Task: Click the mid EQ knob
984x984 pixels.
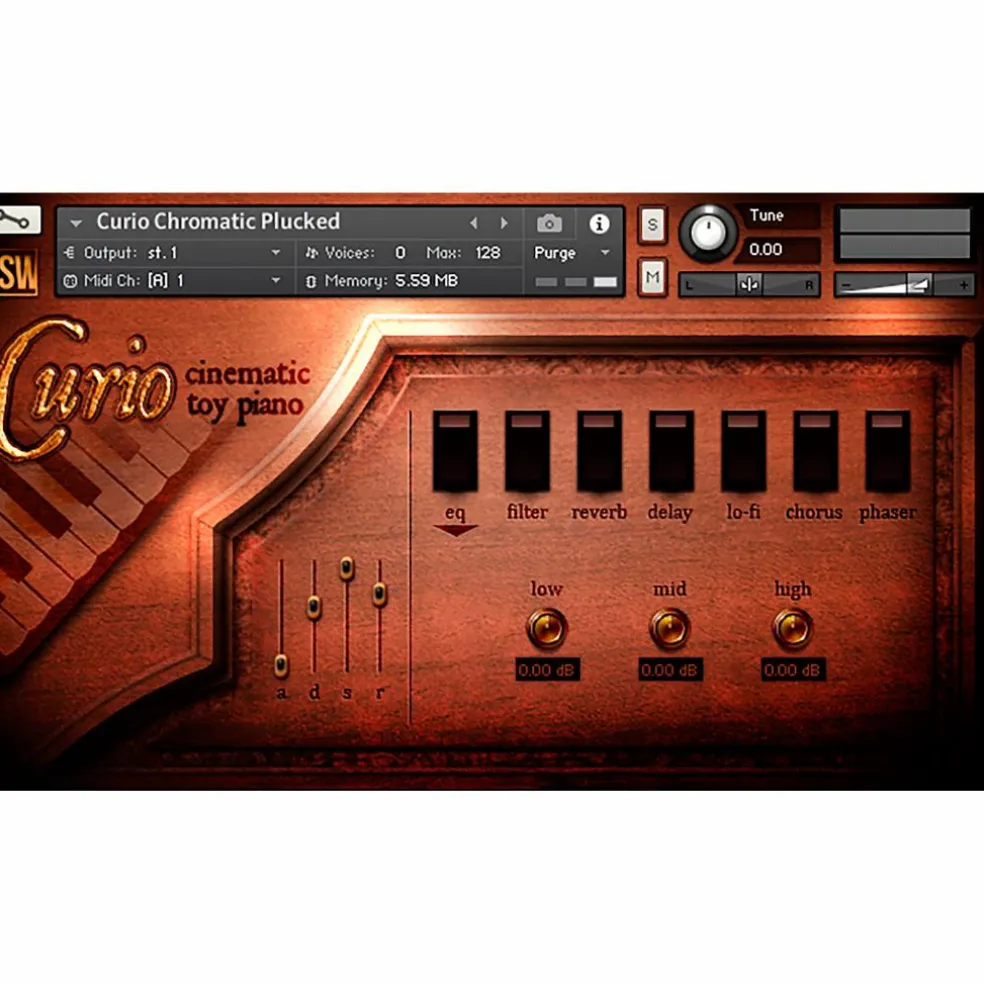Action: click(670, 628)
